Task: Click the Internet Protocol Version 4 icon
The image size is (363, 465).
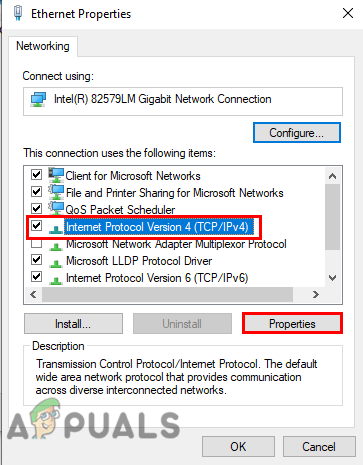Action: click(56, 229)
